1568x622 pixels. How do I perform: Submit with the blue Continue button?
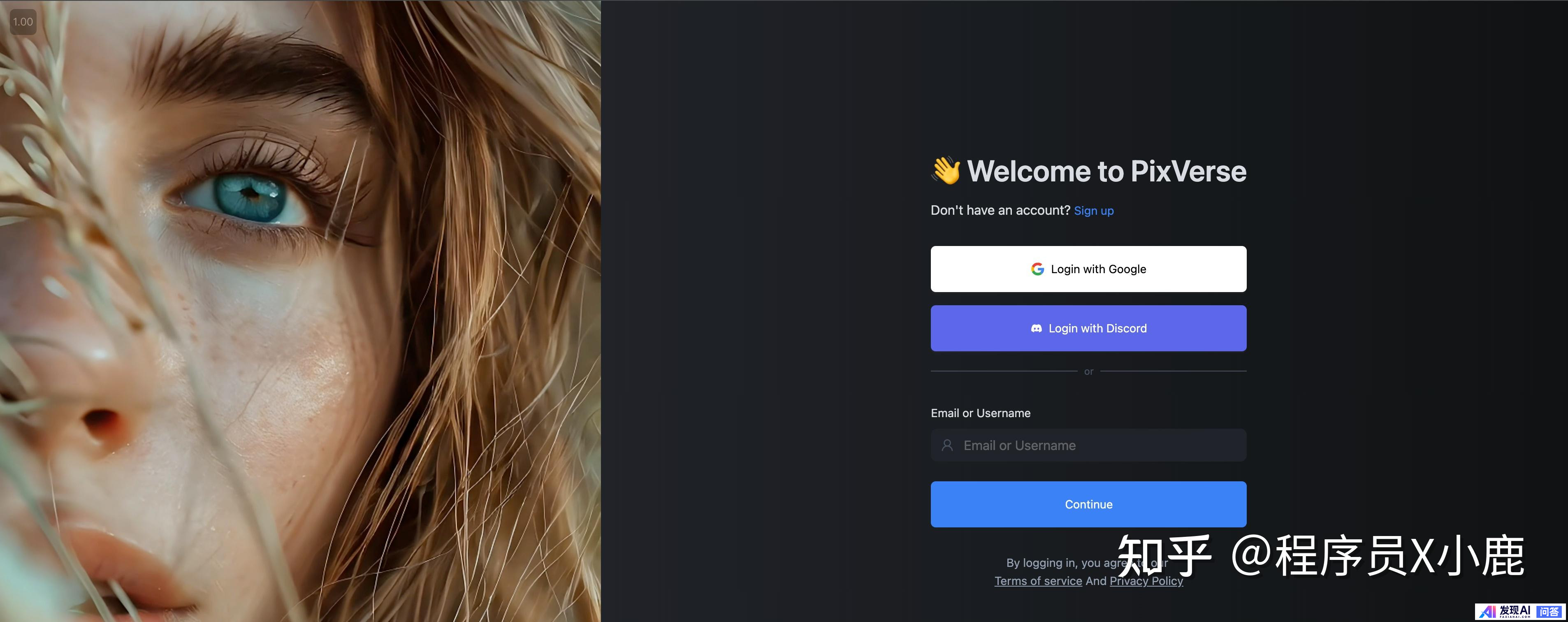(1088, 504)
